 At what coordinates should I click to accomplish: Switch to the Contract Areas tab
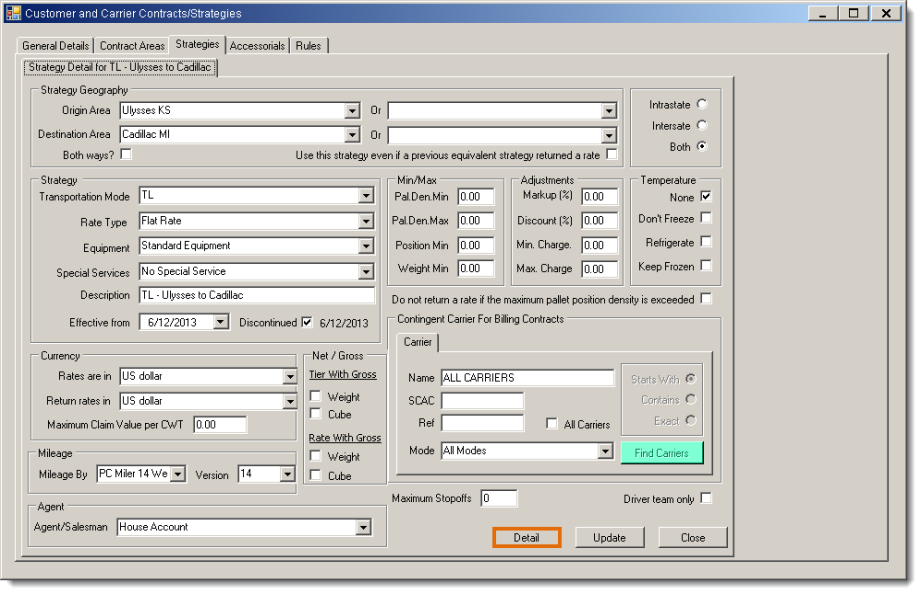[x=132, y=46]
